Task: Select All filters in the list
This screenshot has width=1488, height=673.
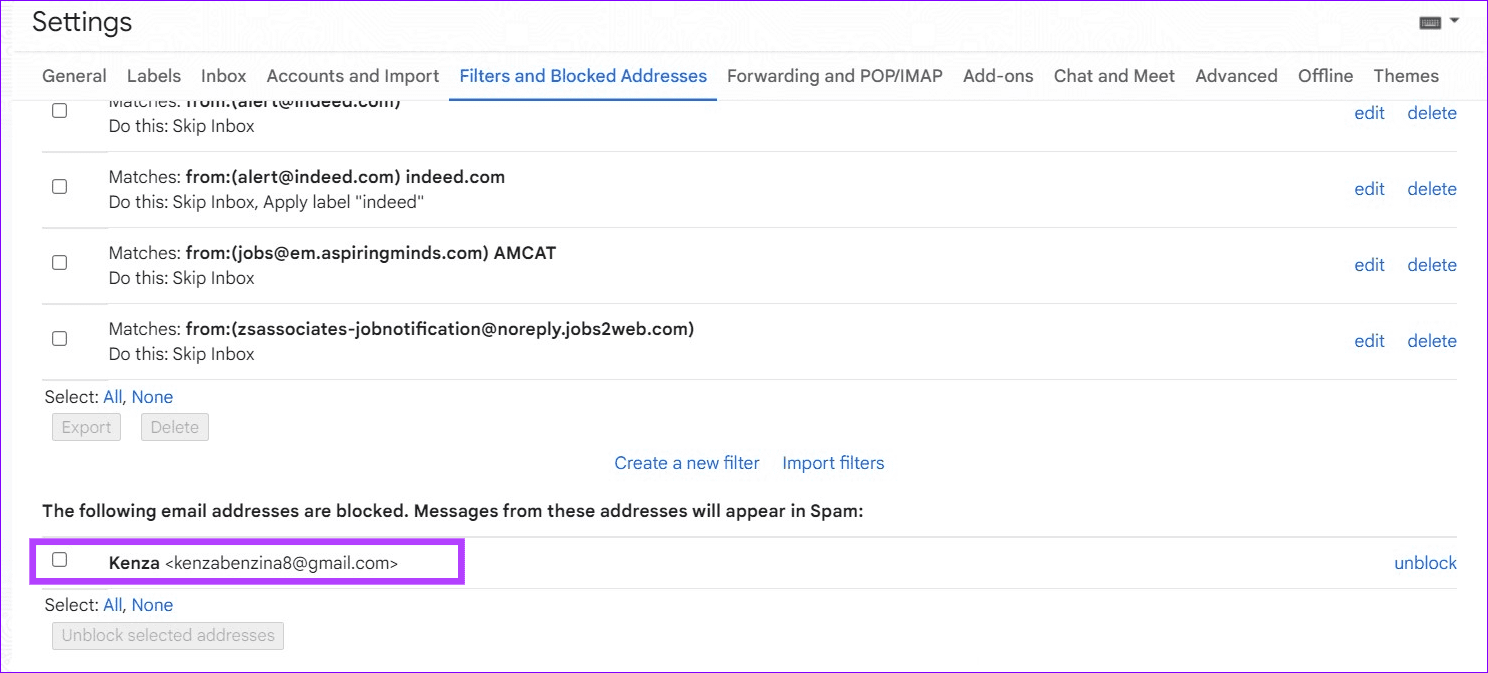Action: coord(112,396)
